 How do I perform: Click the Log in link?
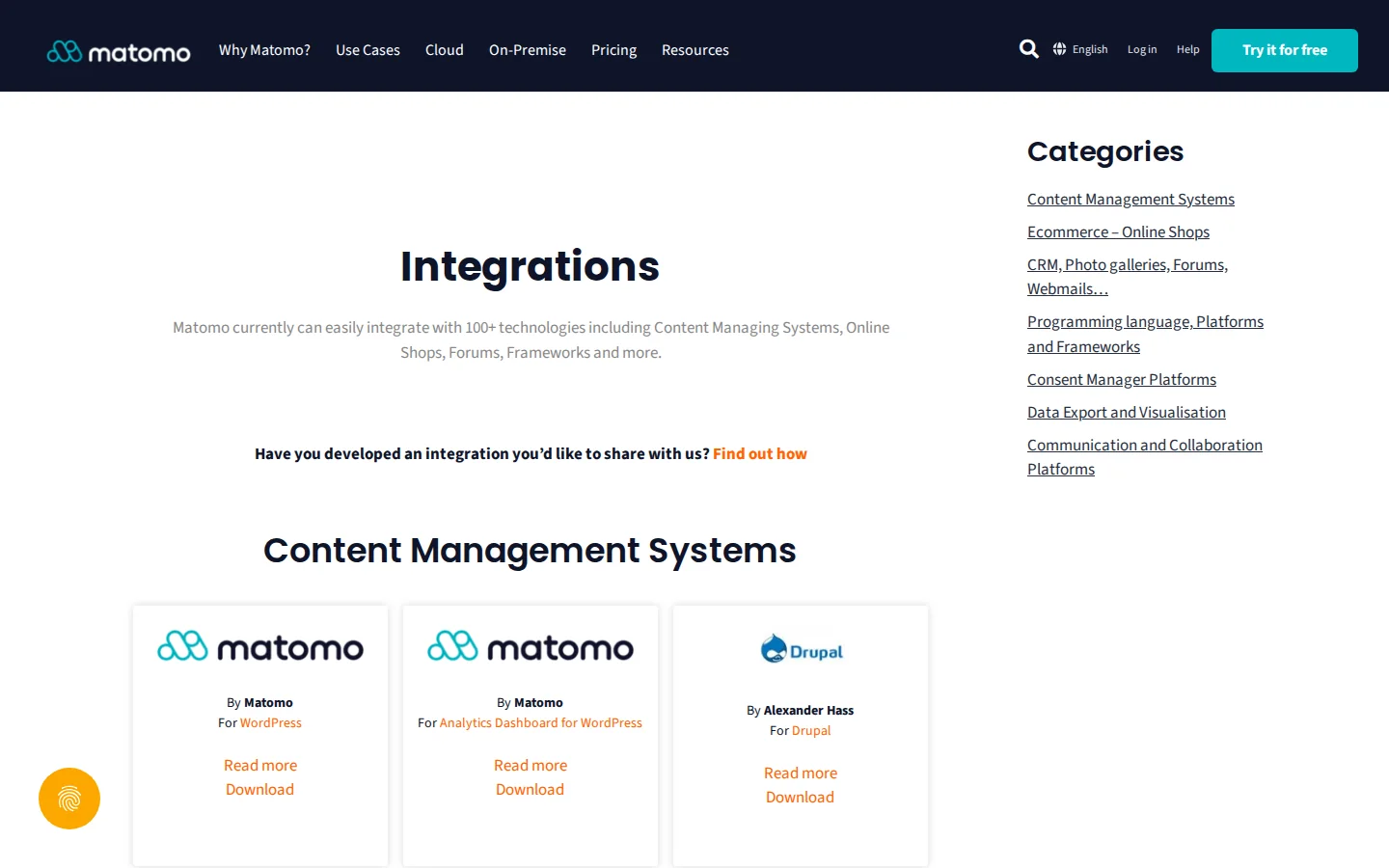[1142, 49]
